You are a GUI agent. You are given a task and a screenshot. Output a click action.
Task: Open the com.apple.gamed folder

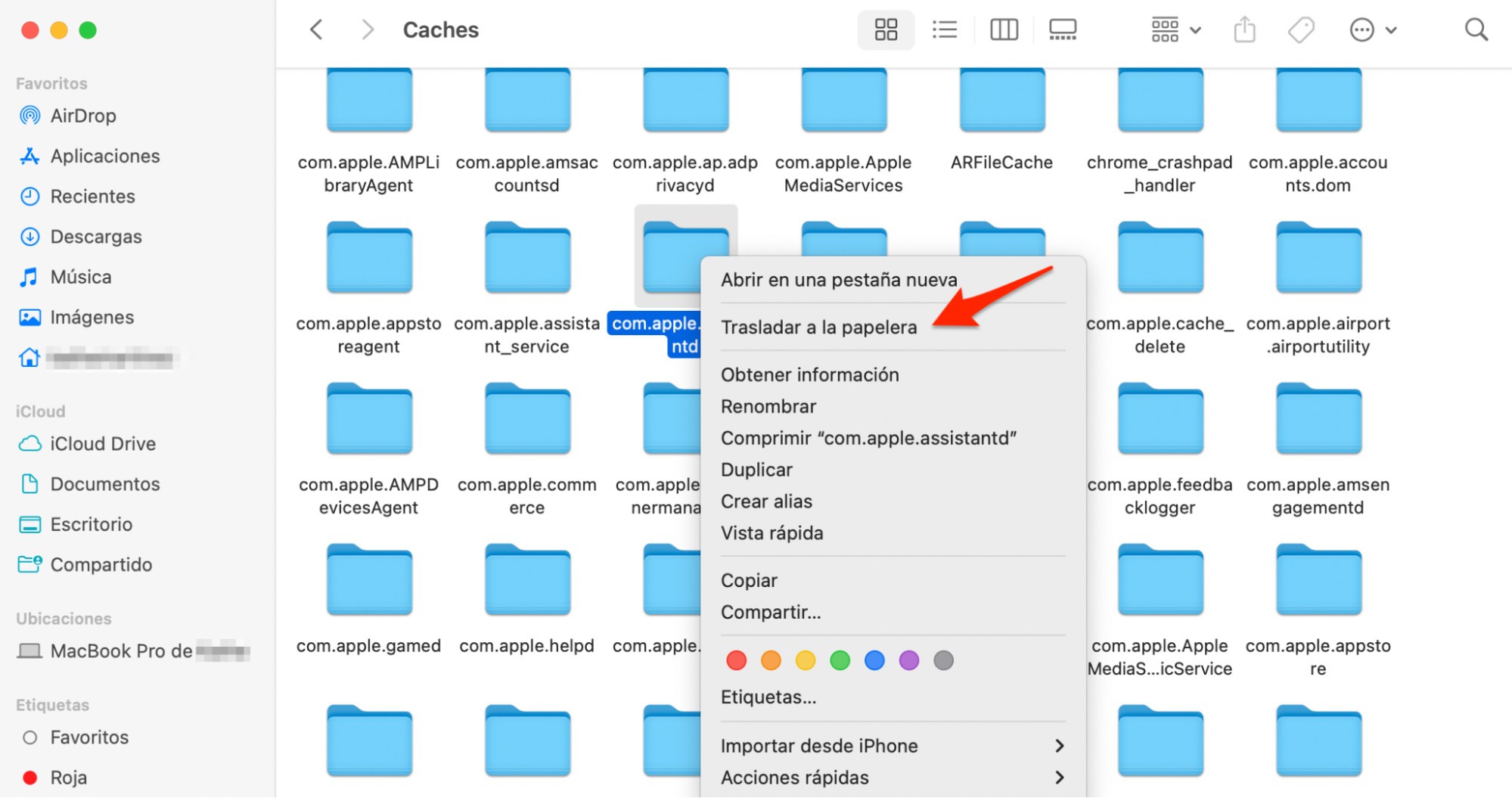368,580
